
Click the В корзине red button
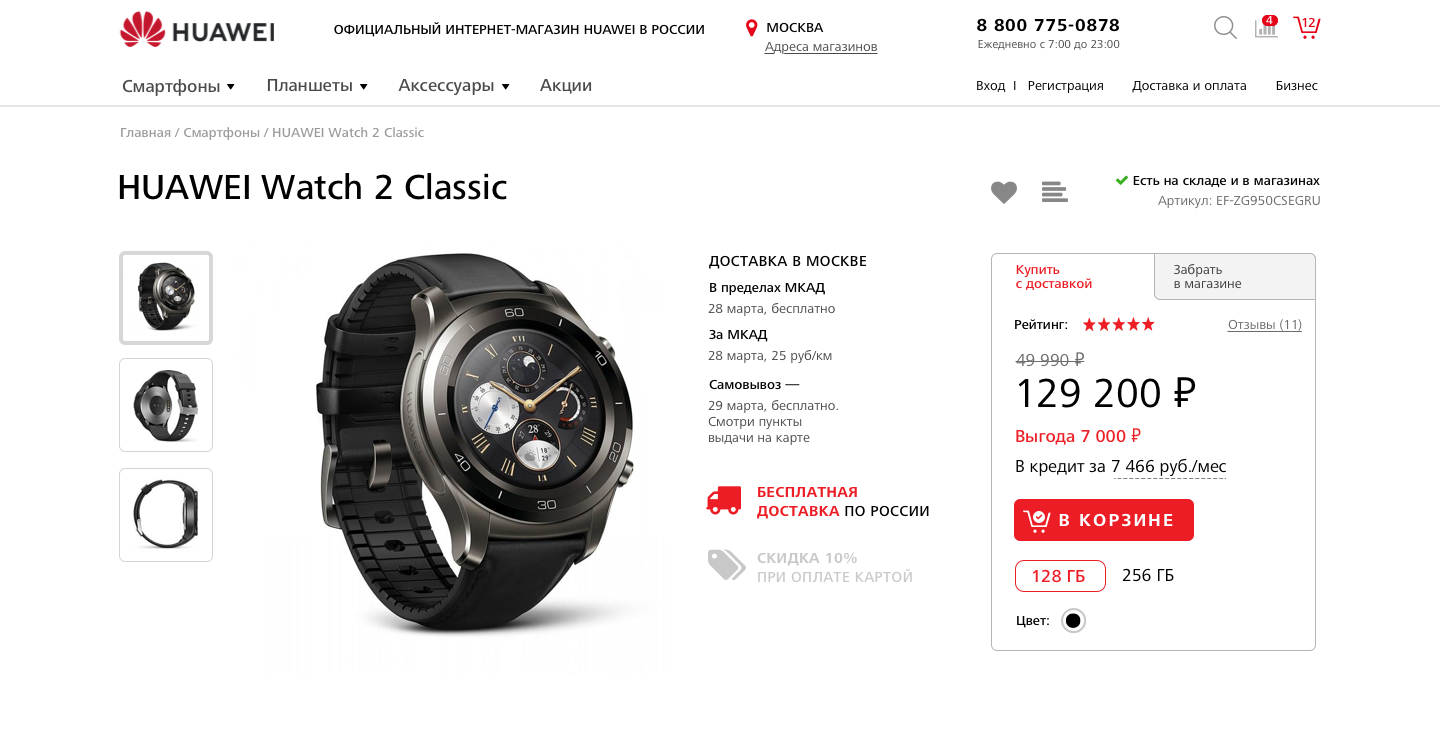point(1104,520)
